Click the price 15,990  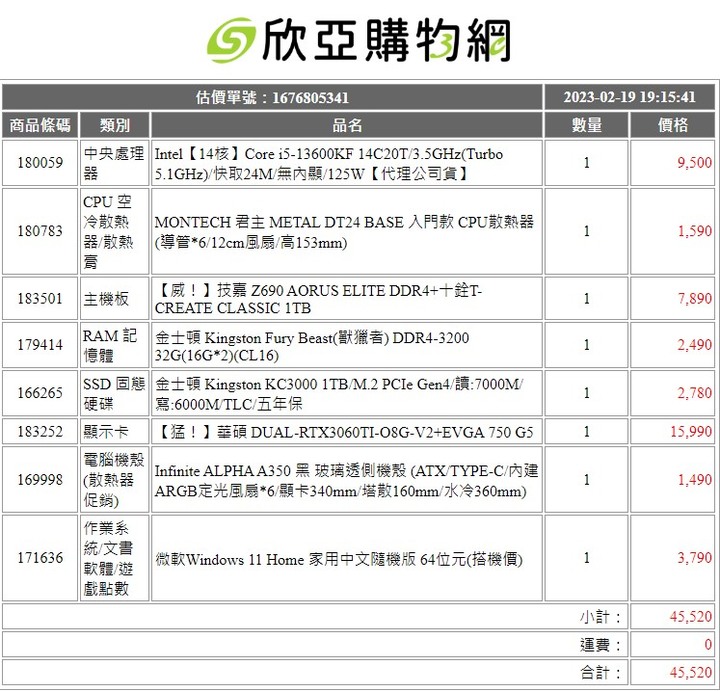[x=691, y=432]
